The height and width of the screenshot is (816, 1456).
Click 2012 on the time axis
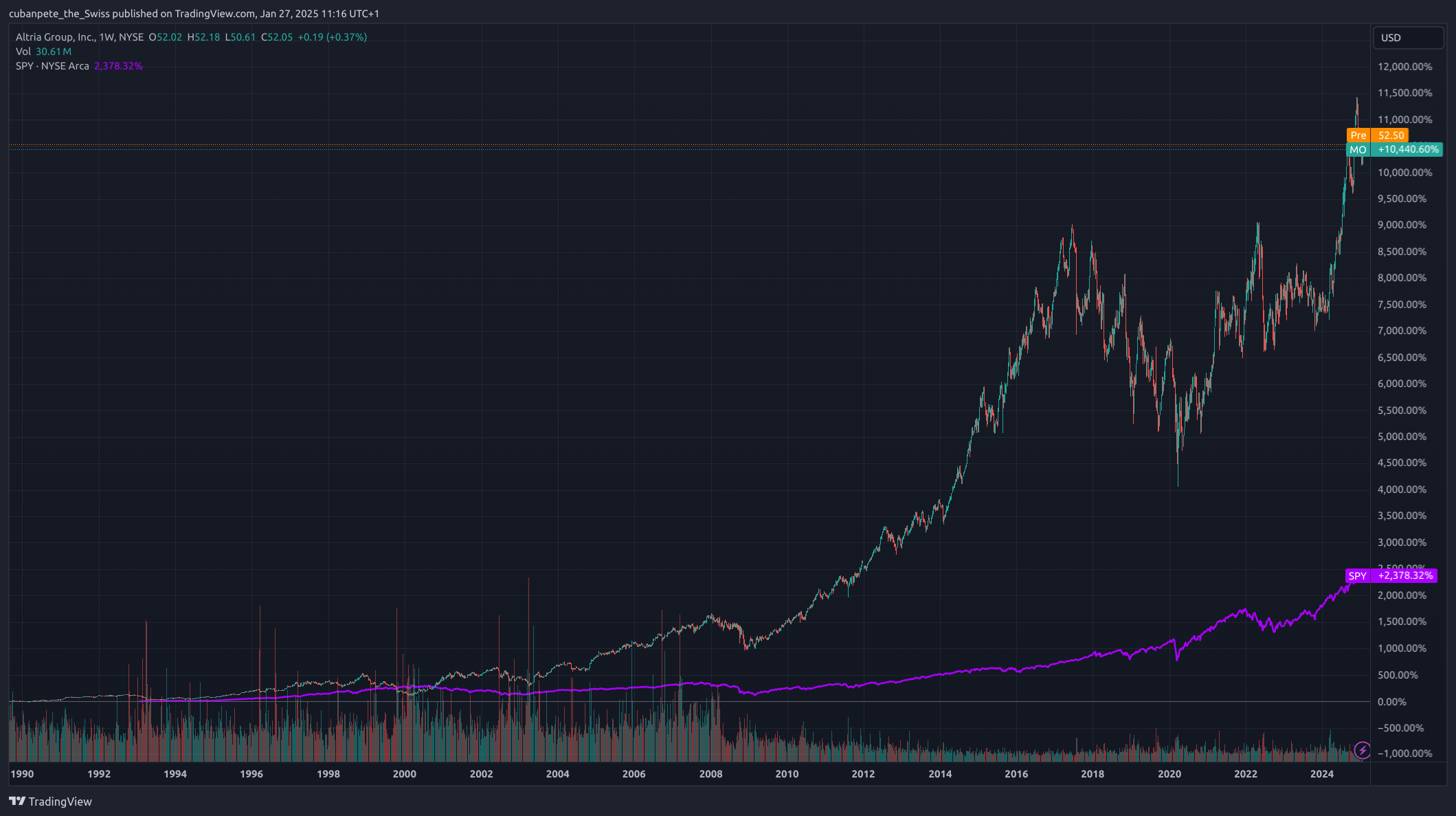tap(864, 774)
